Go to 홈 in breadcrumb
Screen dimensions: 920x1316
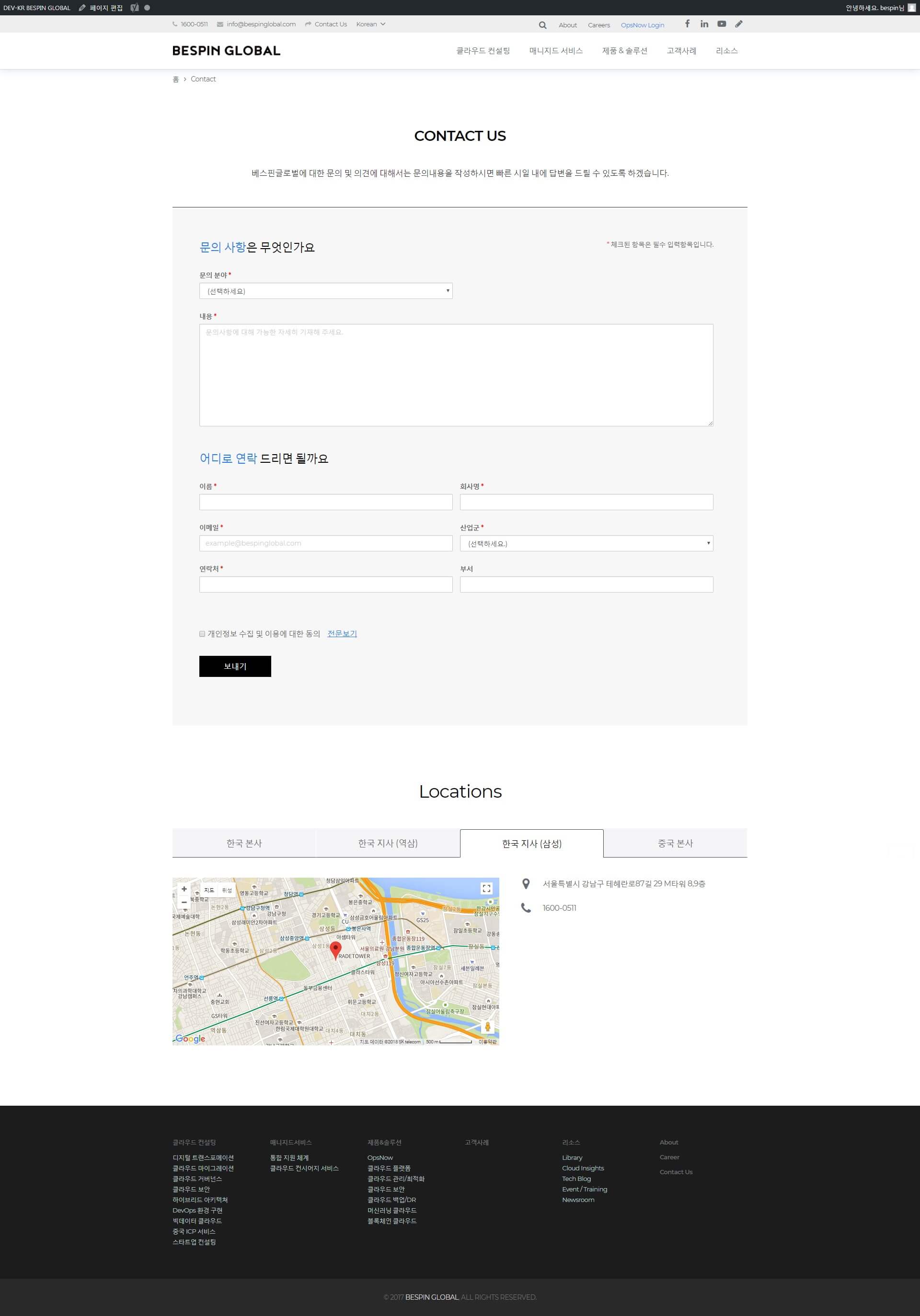coord(176,79)
